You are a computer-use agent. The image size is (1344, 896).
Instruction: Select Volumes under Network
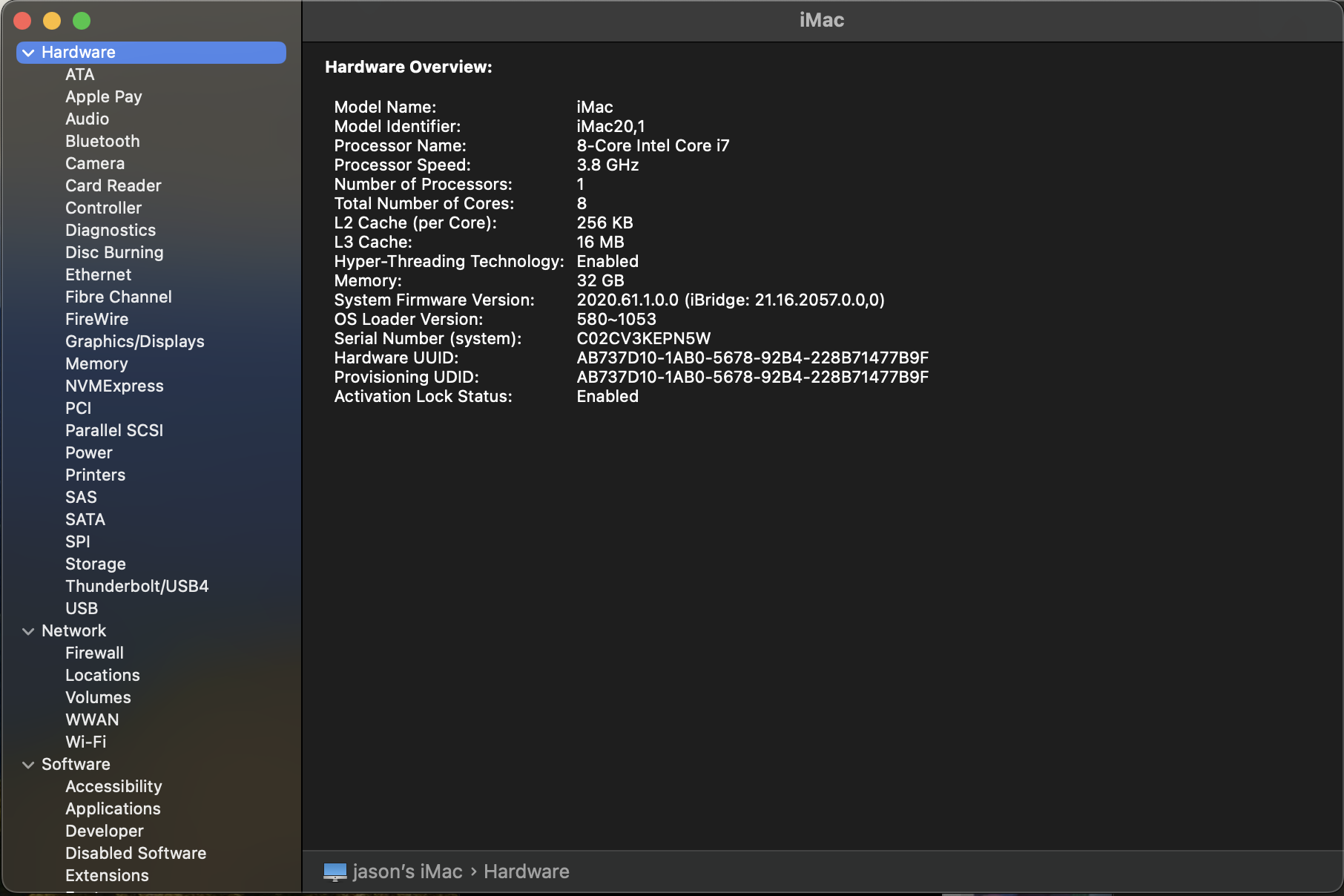[x=98, y=698]
